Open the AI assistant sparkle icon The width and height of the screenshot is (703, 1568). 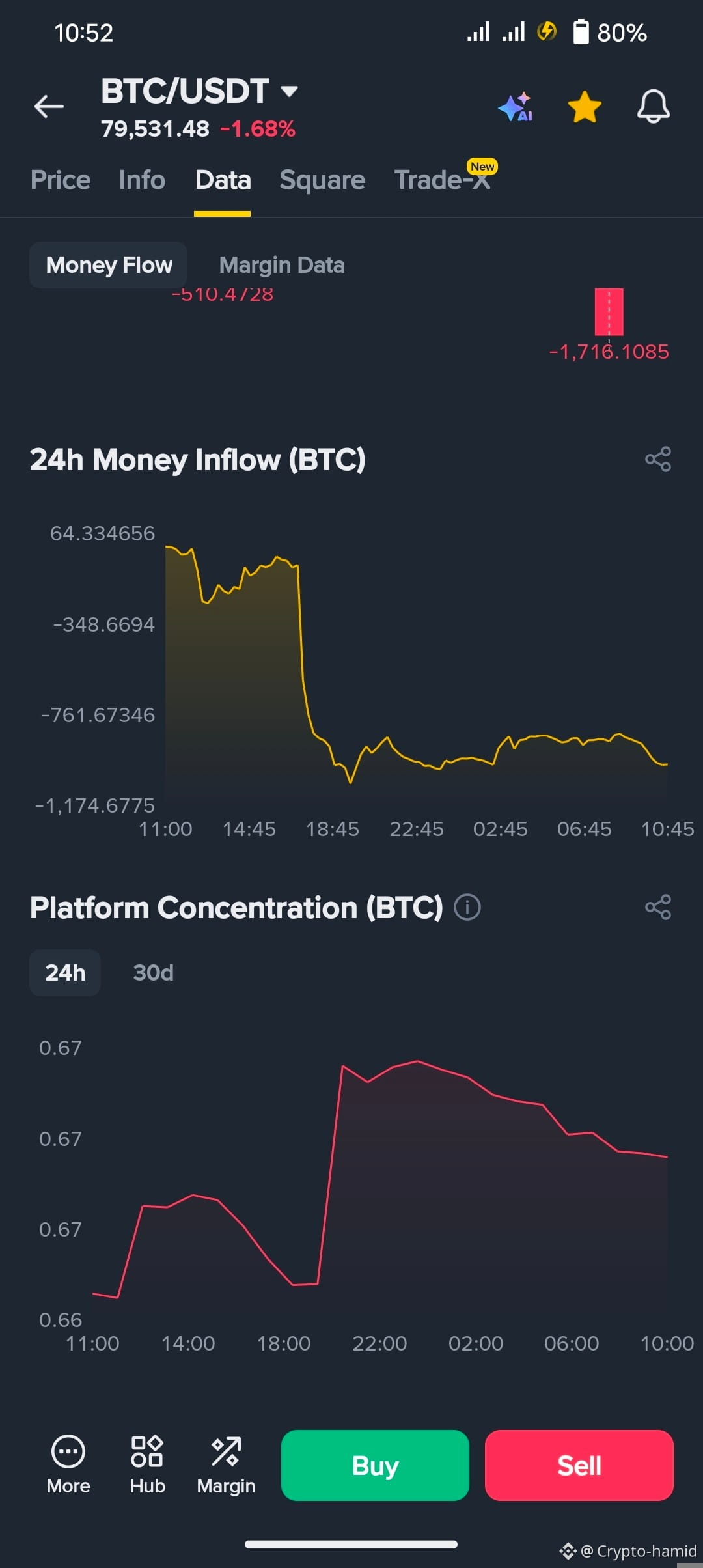click(516, 107)
